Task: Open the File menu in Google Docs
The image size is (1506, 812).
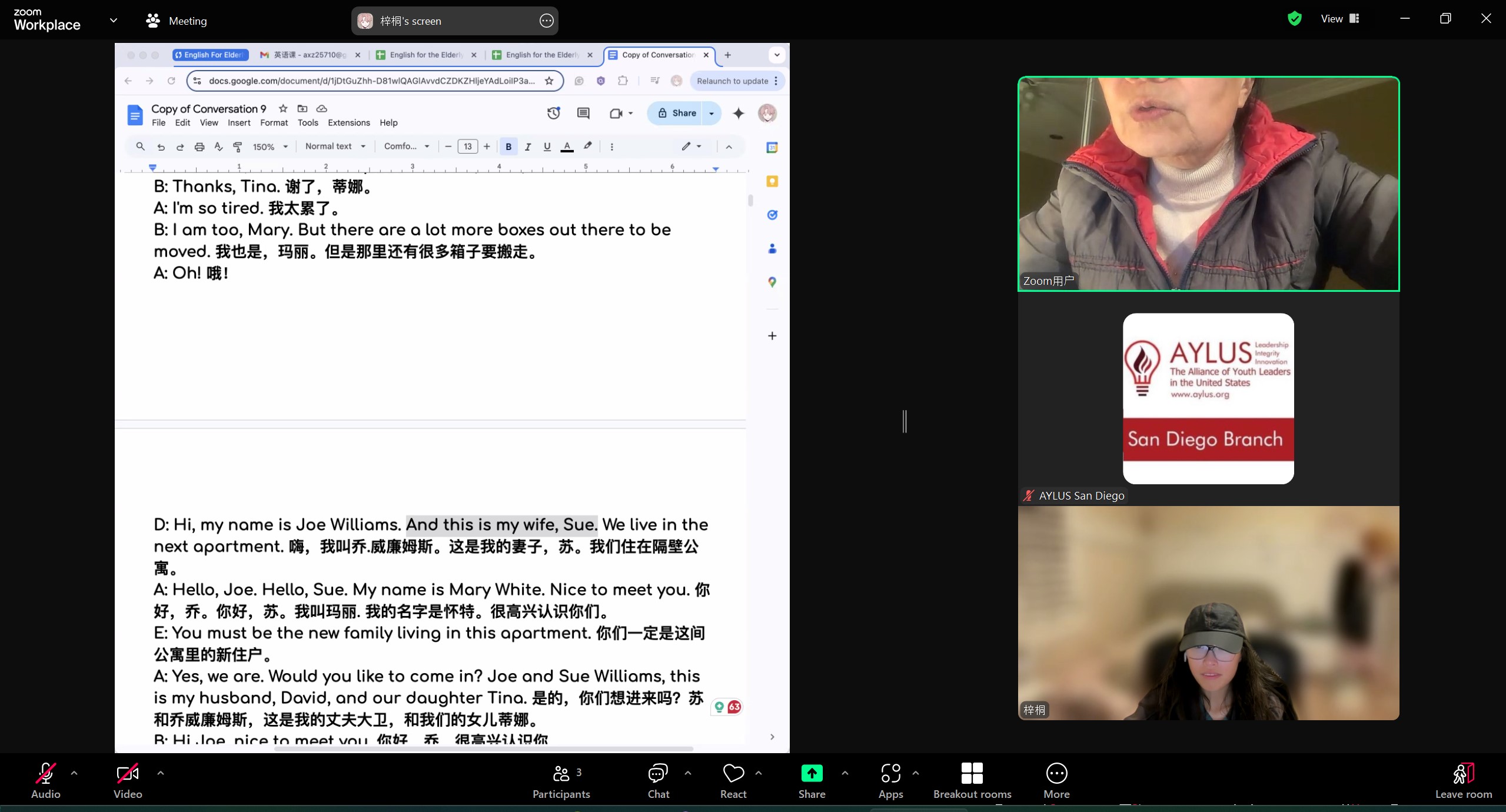Action: point(158,122)
